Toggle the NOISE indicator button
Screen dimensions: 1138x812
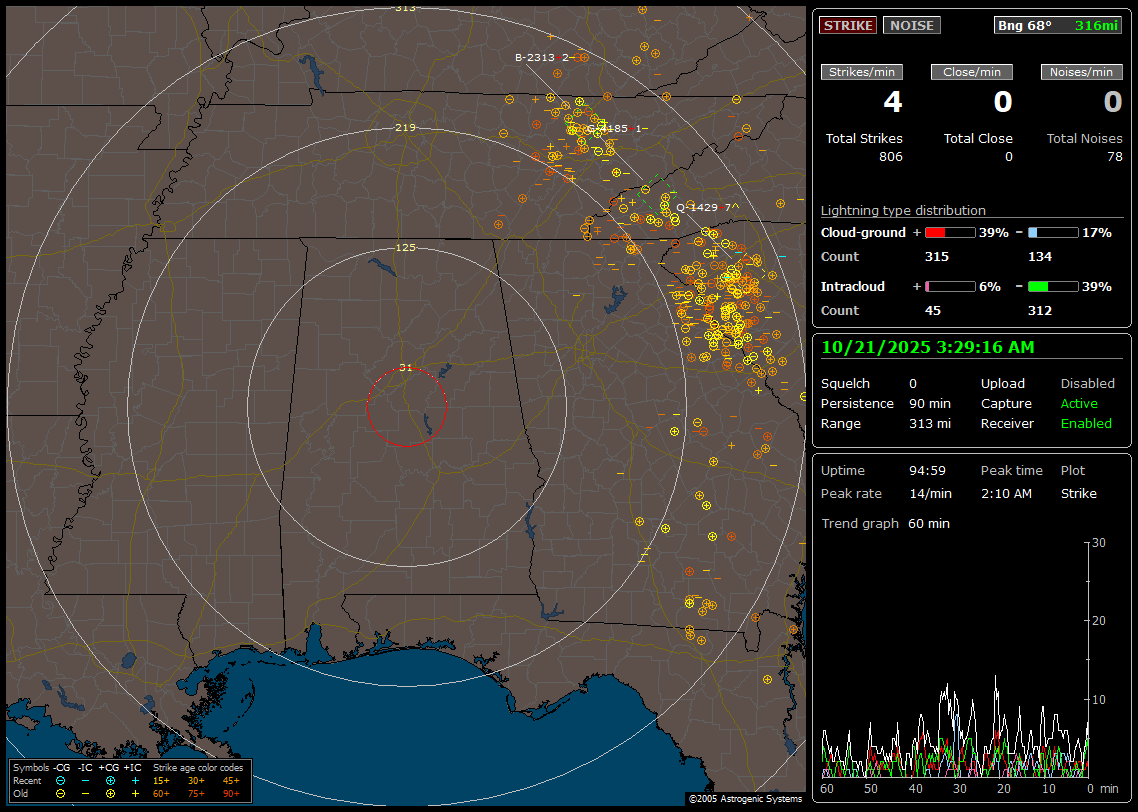[911, 25]
